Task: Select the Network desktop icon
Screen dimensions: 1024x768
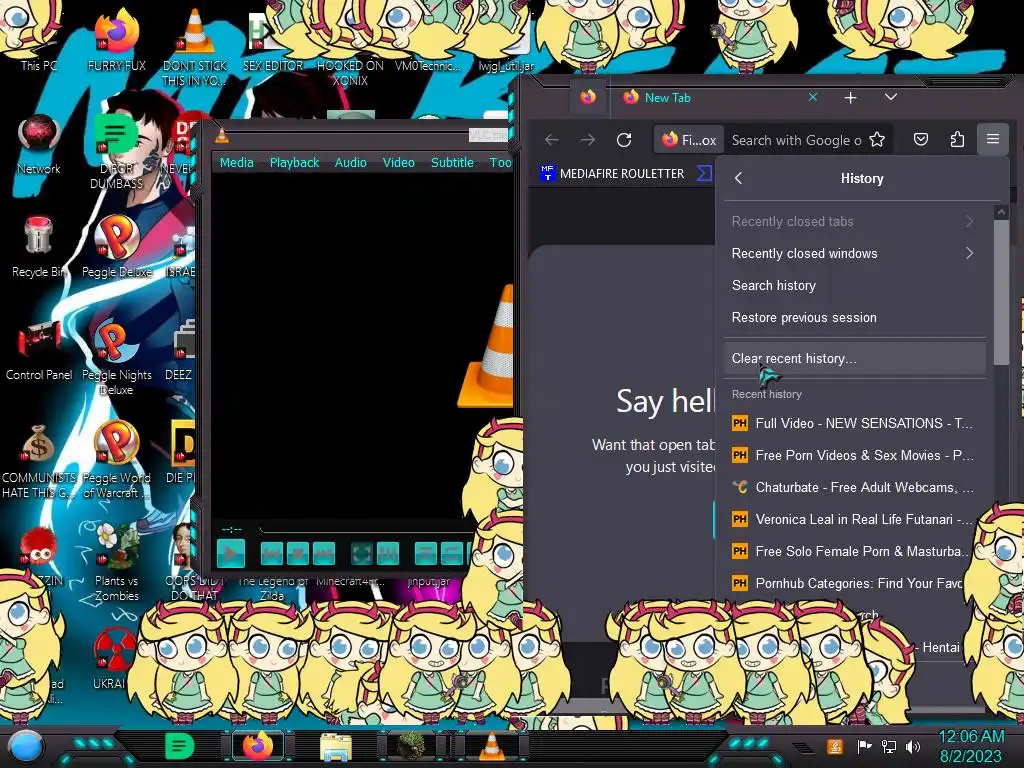Action: [x=39, y=144]
